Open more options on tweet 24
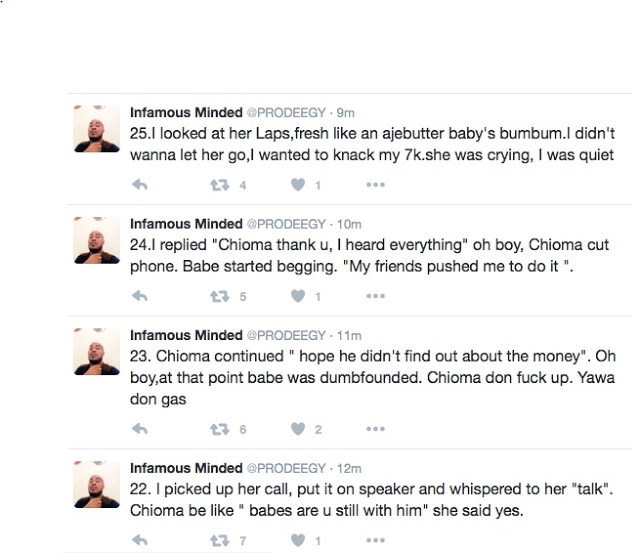This screenshot has height=553, width=640. (375, 296)
